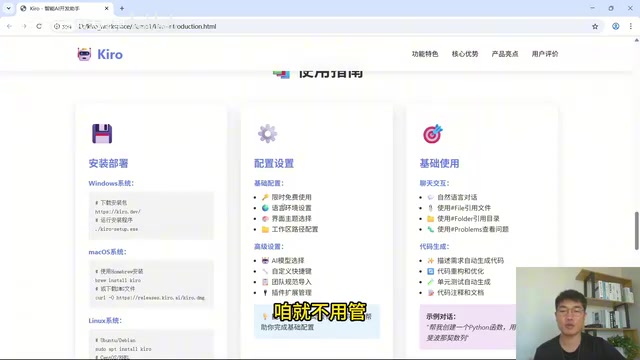Go back using the browser back arrow
The image size is (640, 360).
tap(9, 26)
